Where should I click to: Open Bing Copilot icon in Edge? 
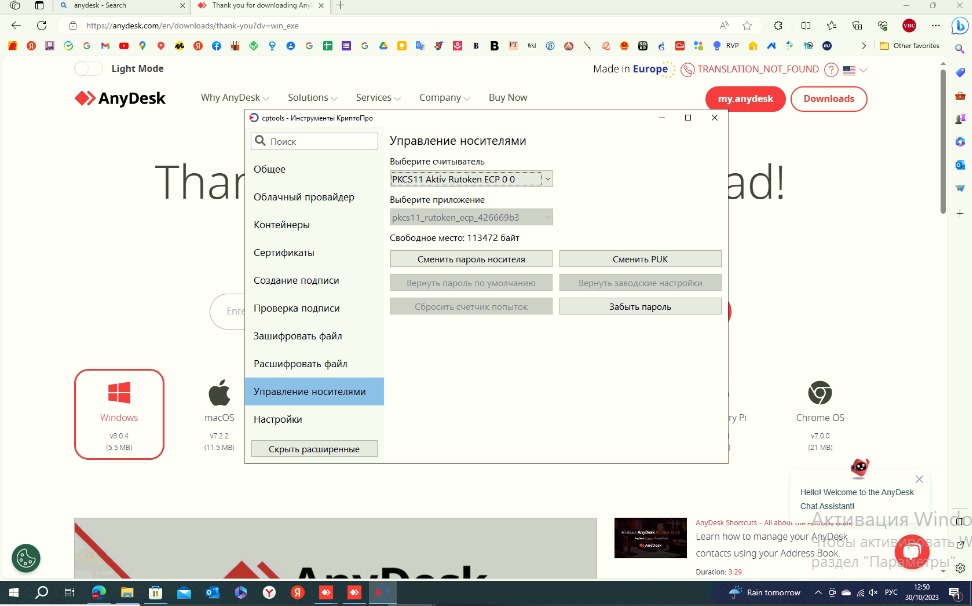click(960, 25)
